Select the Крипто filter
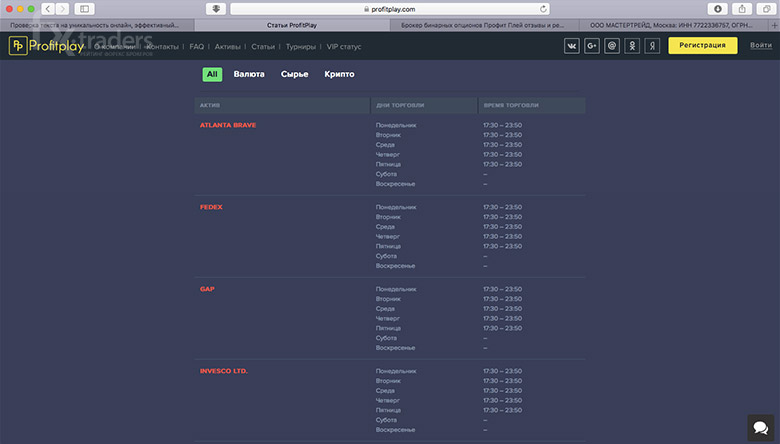The image size is (780, 444). point(339,74)
